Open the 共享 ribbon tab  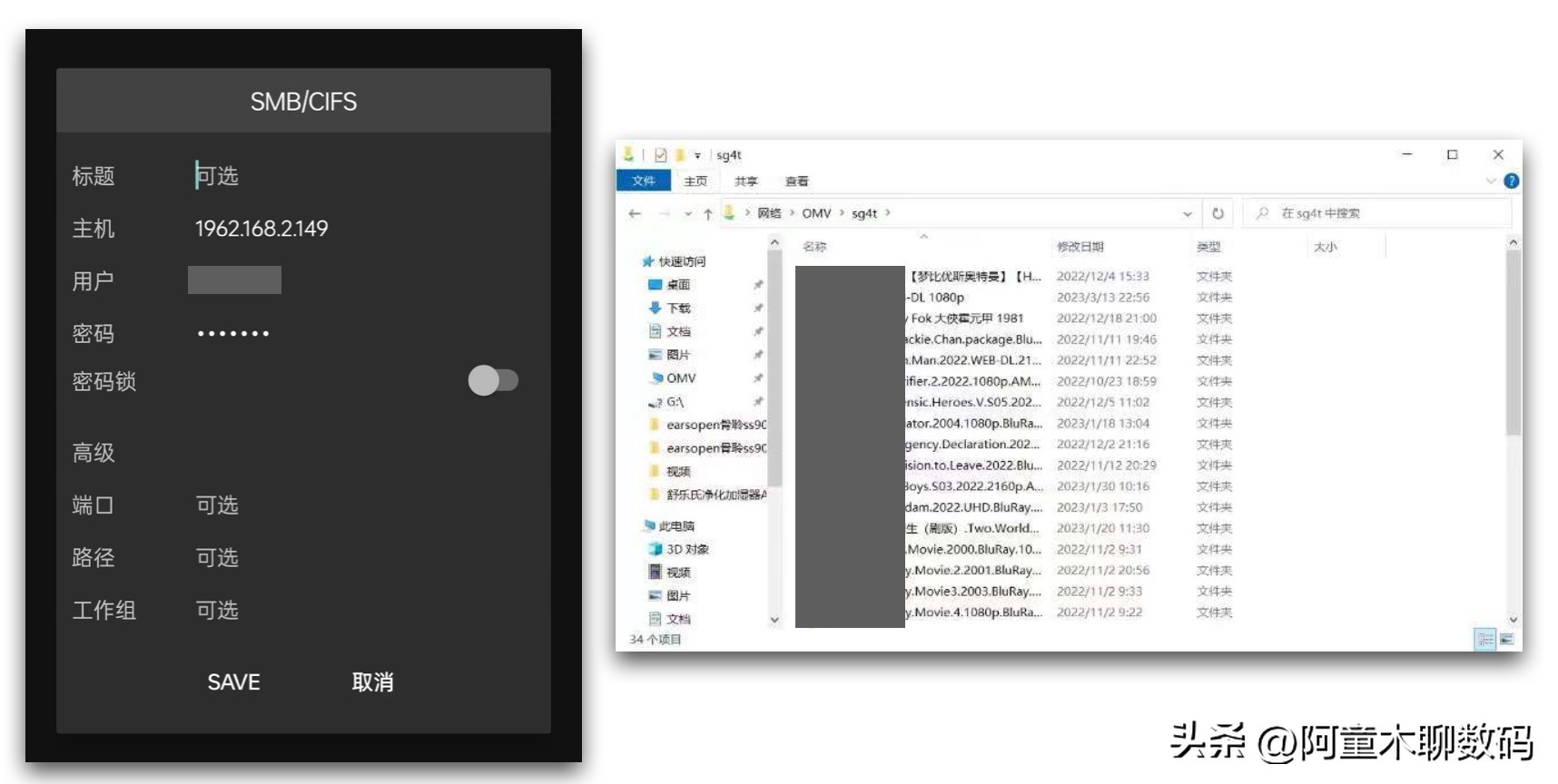click(x=746, y=181)
